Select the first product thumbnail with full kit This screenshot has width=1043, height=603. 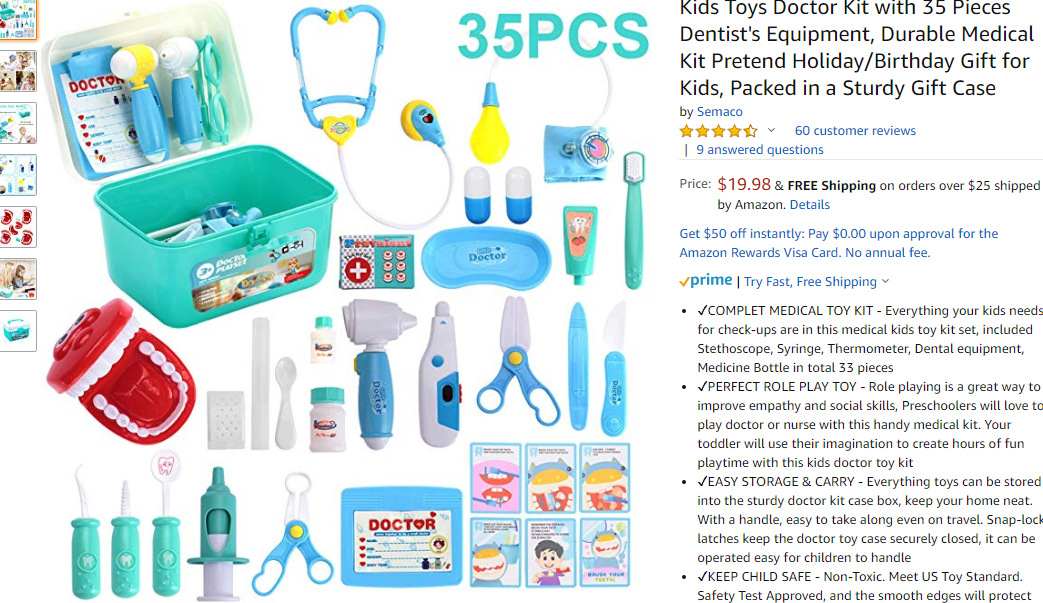(x=18, y=19)
